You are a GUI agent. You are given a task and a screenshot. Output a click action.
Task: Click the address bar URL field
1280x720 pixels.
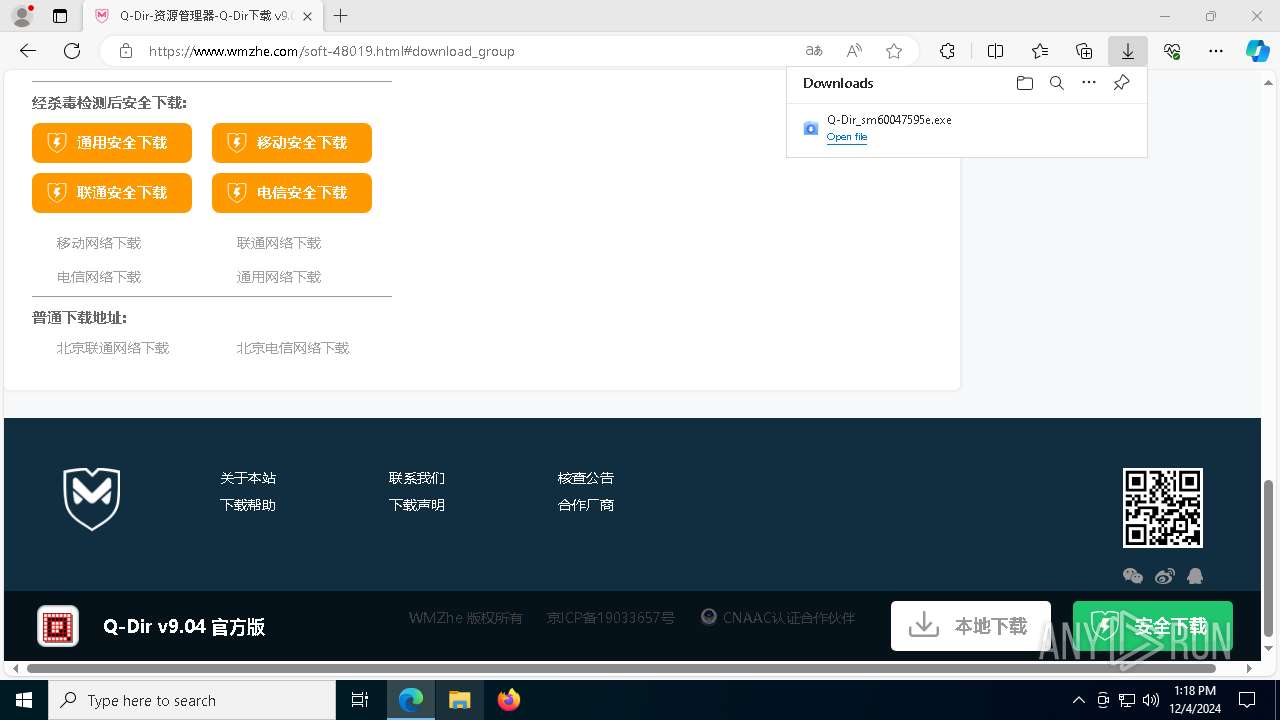click(470, 51)
